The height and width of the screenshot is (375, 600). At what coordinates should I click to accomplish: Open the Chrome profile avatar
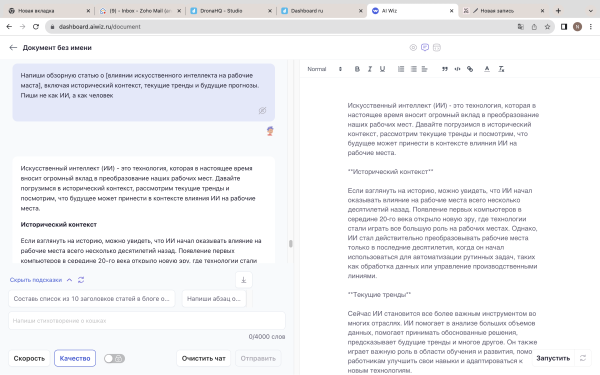click(577, 27)
